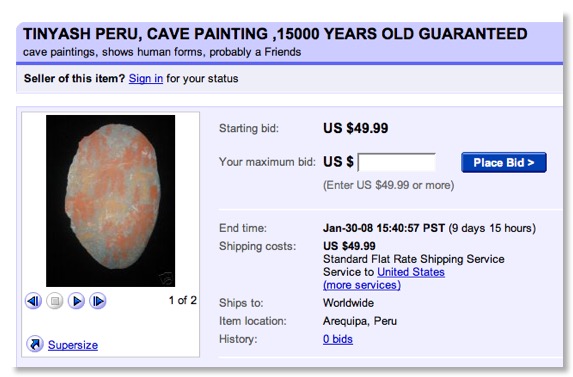The width and height of the screenshot is (573, 377).
Task: Go to the previous listing photo
Action: [x=33, y=301]
